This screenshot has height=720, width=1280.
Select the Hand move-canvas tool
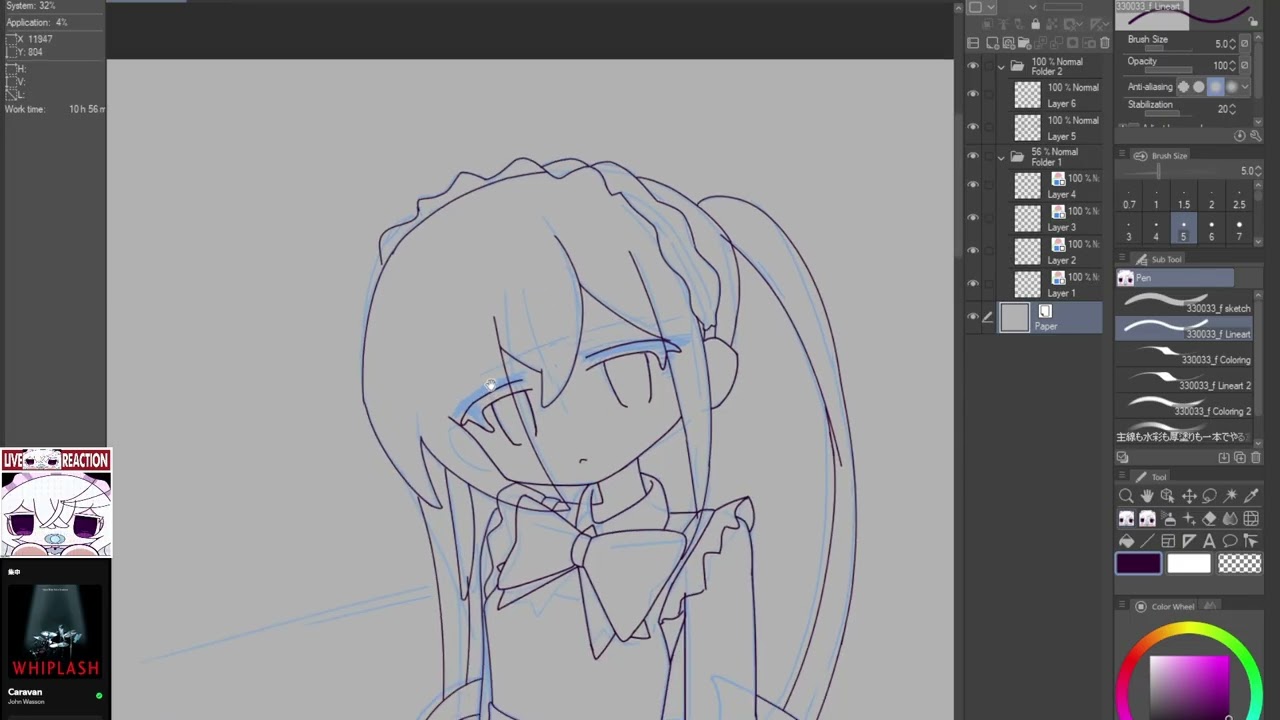click(1147, 496)
